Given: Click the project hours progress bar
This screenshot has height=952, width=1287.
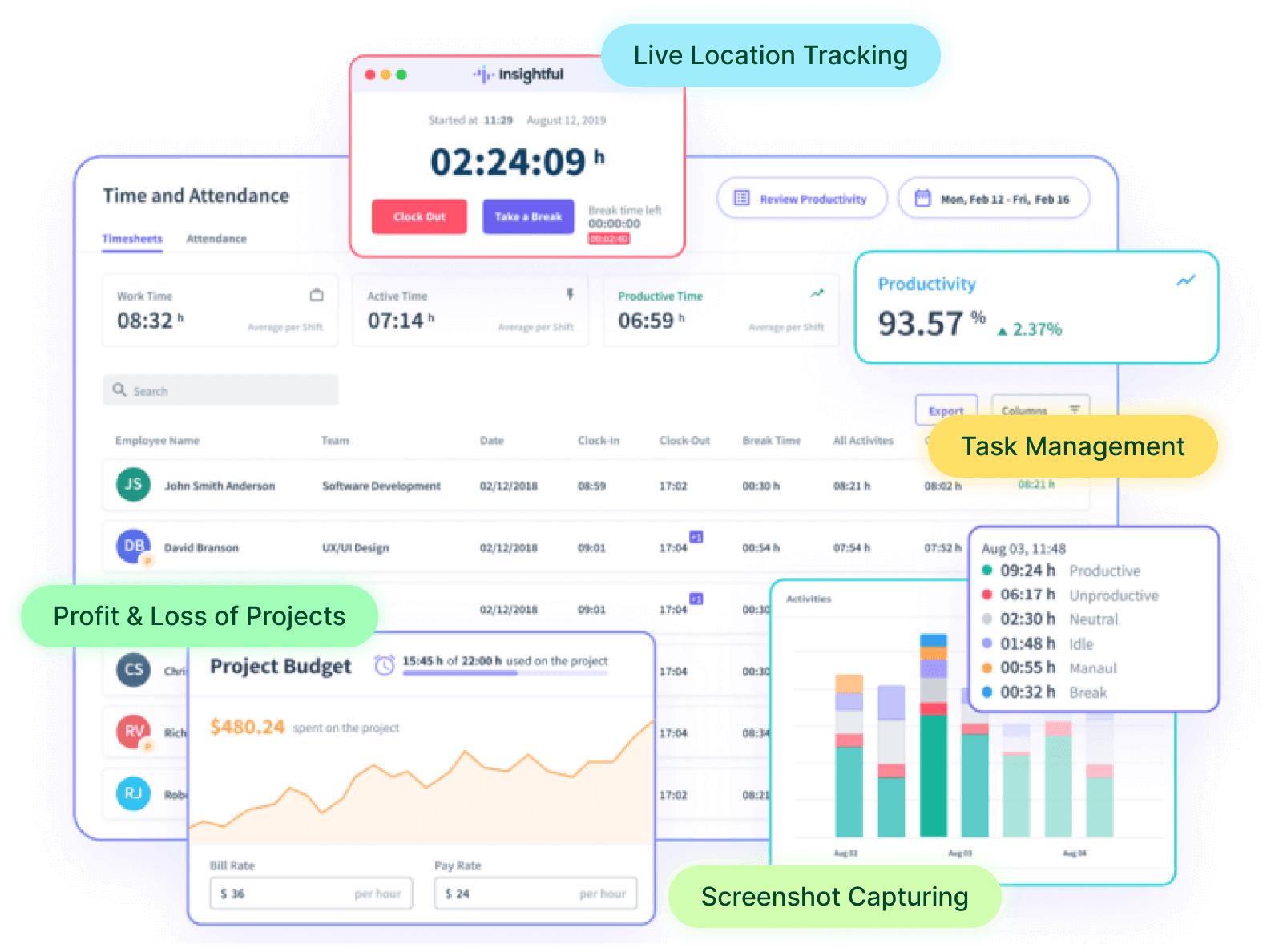Looking at the screenshot, I should pyautogui.click(x=505, y=673).
